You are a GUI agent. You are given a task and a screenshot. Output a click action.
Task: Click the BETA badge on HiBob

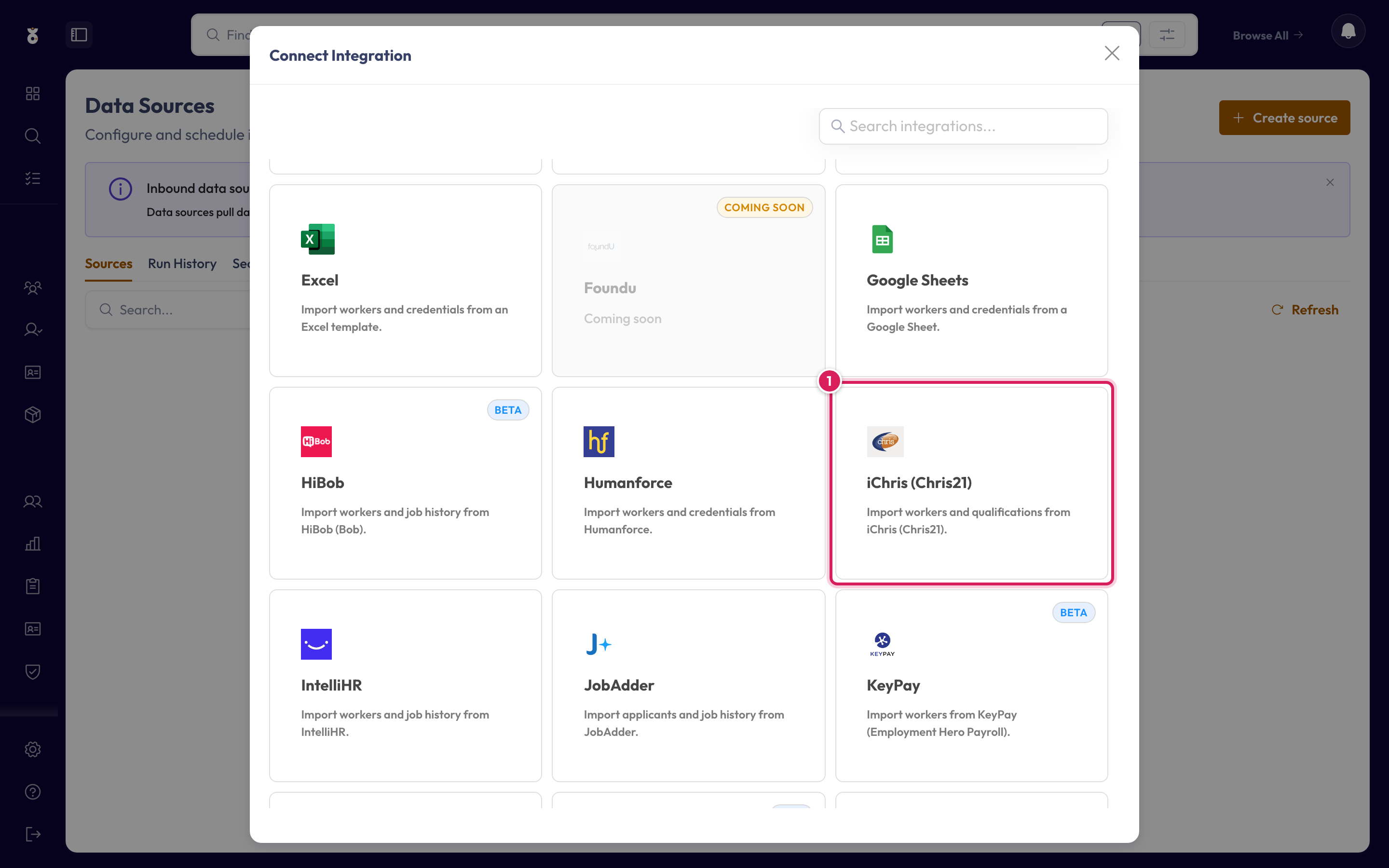point(508,410)
